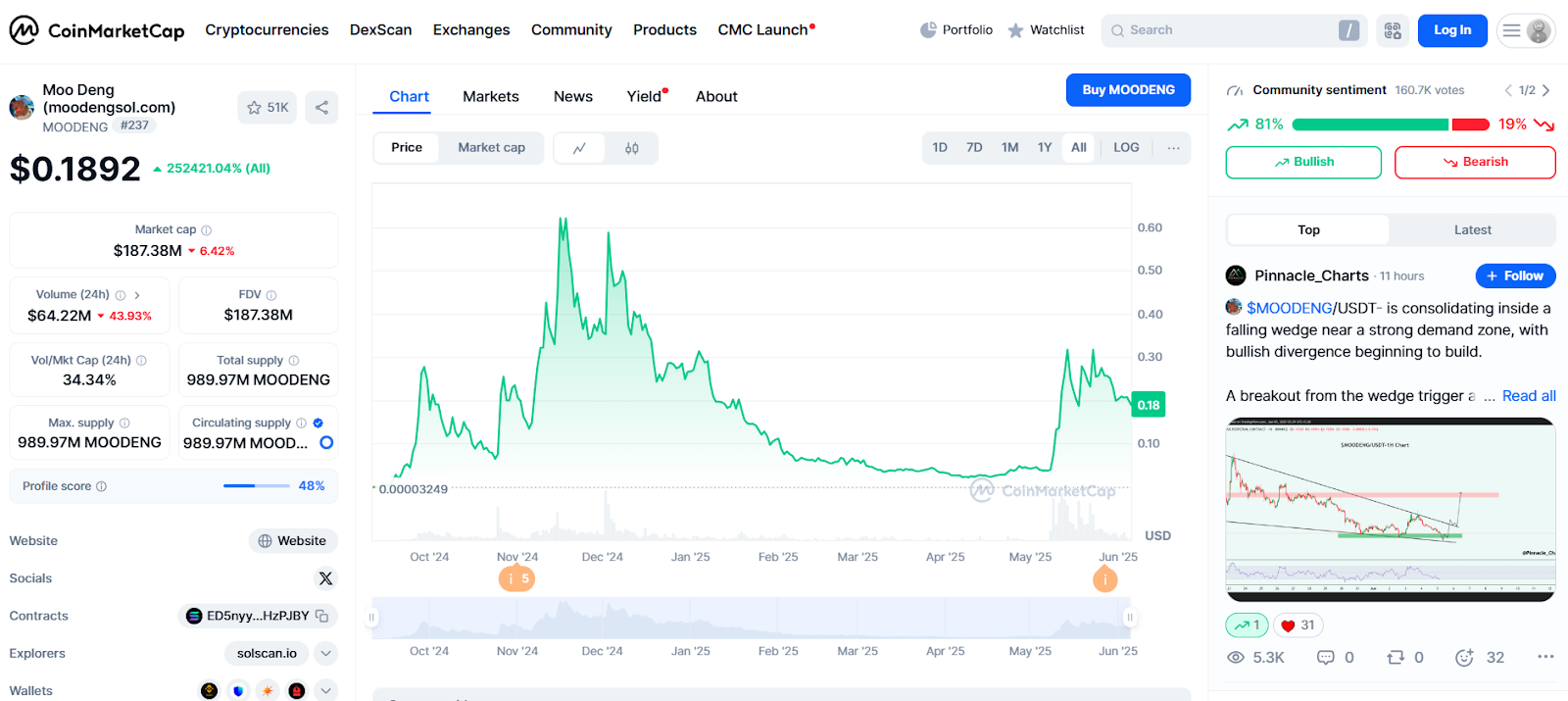Viewport: 1568px width, 701px height.
Task: Click the bullish reaction count chip
Action: point(1247,626)
